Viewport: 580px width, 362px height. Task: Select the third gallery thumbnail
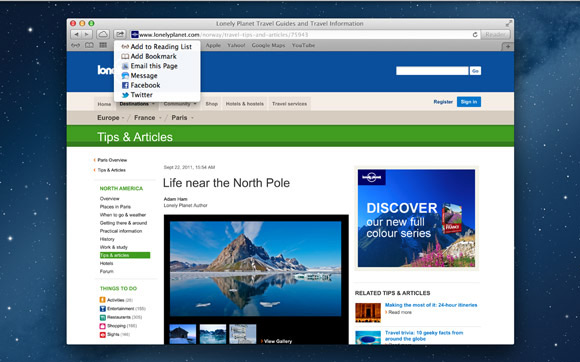(x=243, y=334)
